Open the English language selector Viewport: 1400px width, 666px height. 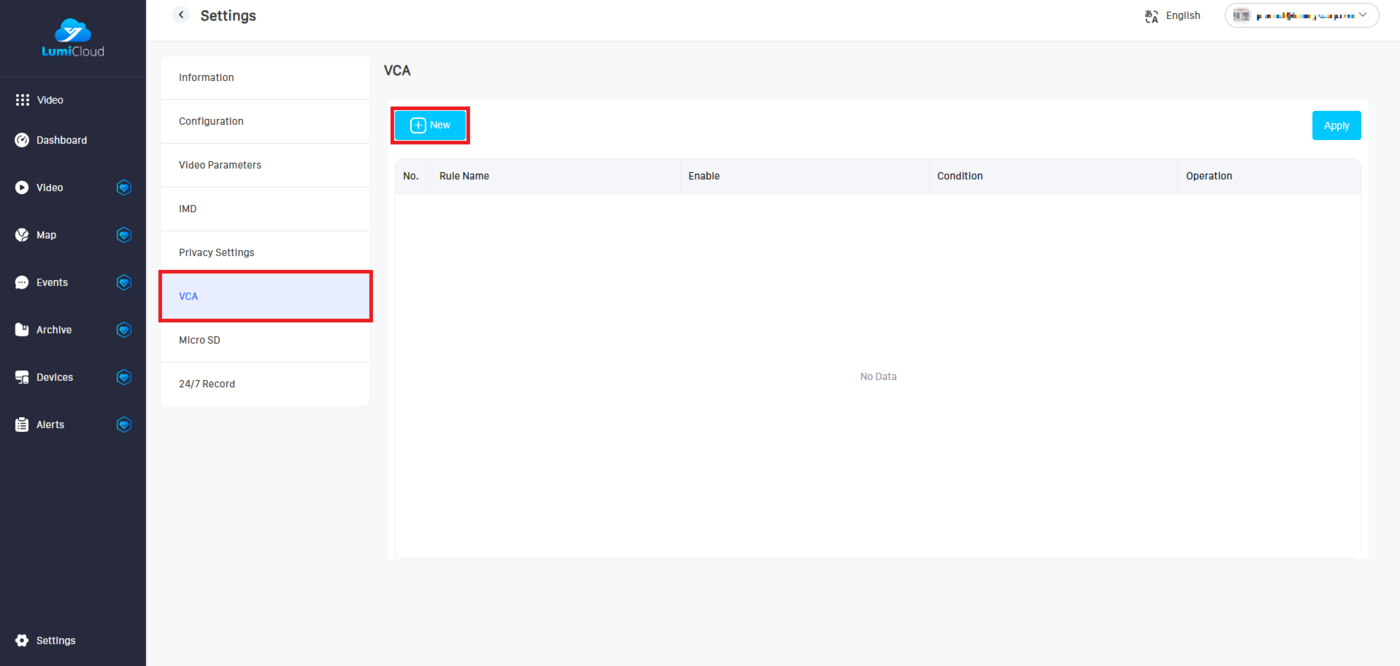coord(1173,16)
